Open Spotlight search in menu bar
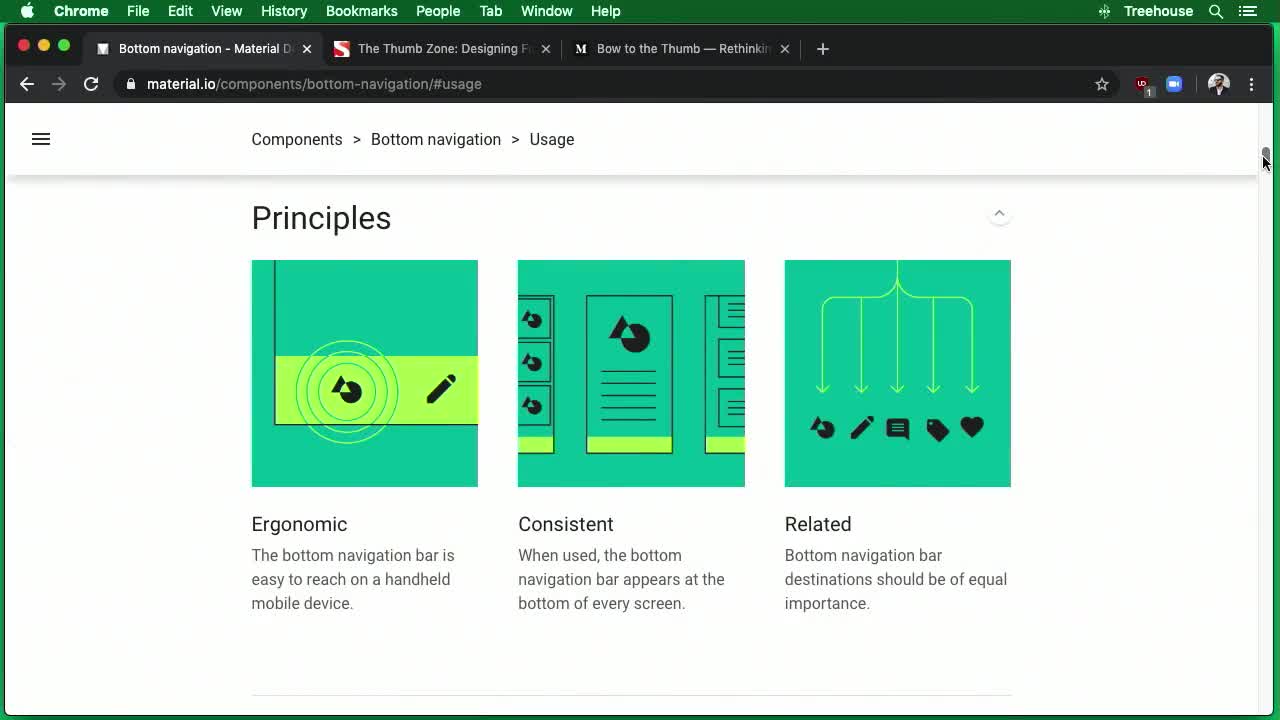This screenshot has width=1280, height=720. [x=1216, y=11]
